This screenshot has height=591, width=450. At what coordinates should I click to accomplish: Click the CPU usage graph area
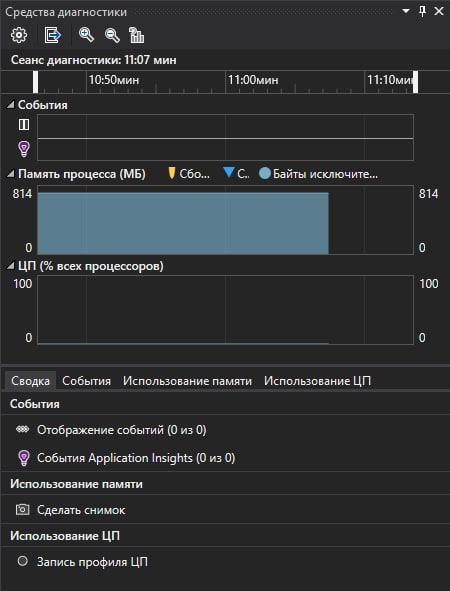[225, 310]
